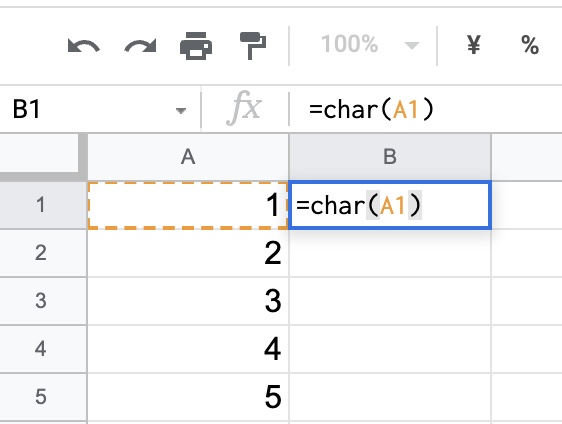
Task: Click cell A4 containing 4
Action: coord(188,348)
